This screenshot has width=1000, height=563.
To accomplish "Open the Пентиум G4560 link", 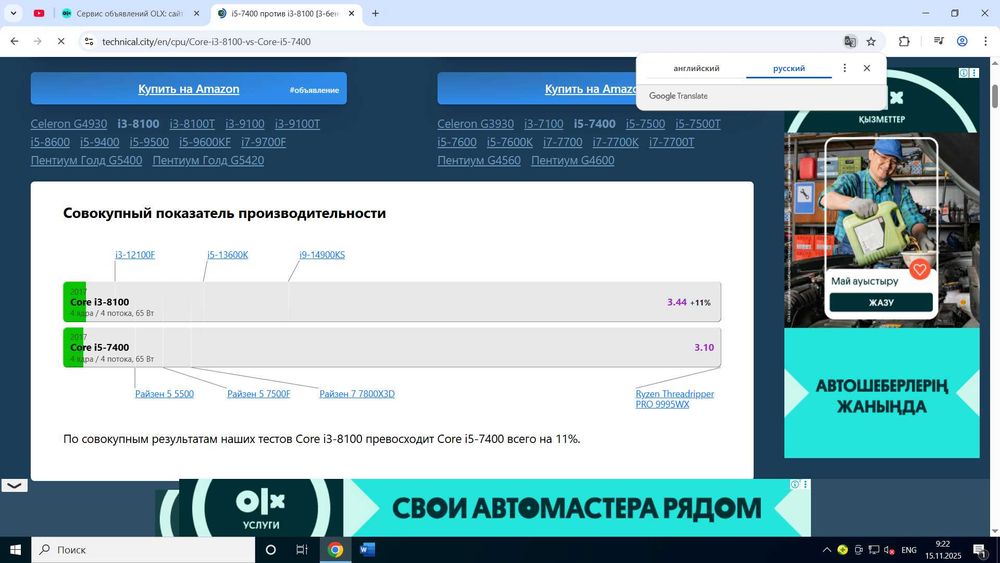I will coord(479,161).
